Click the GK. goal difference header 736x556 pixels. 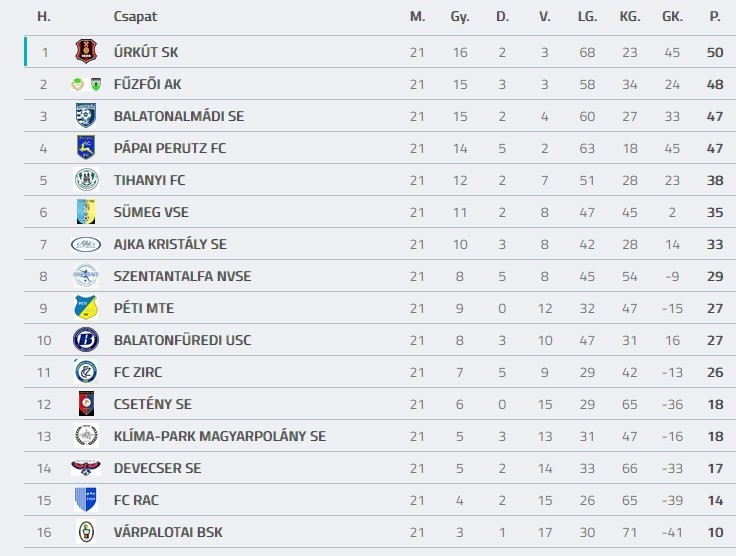pyautogui.click(x=672, y=17)
